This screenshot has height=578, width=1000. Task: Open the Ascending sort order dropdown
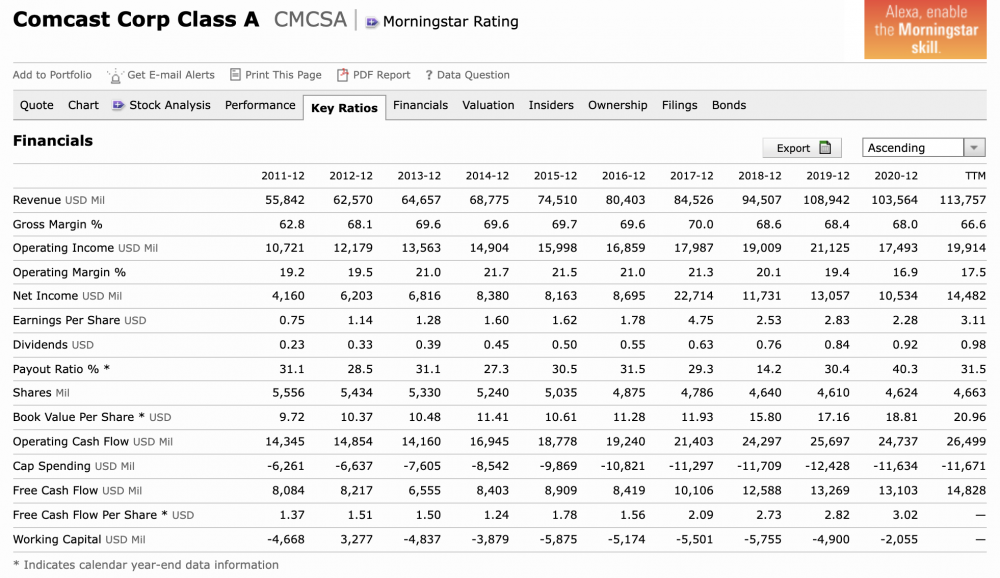click(x=912, y=148)
